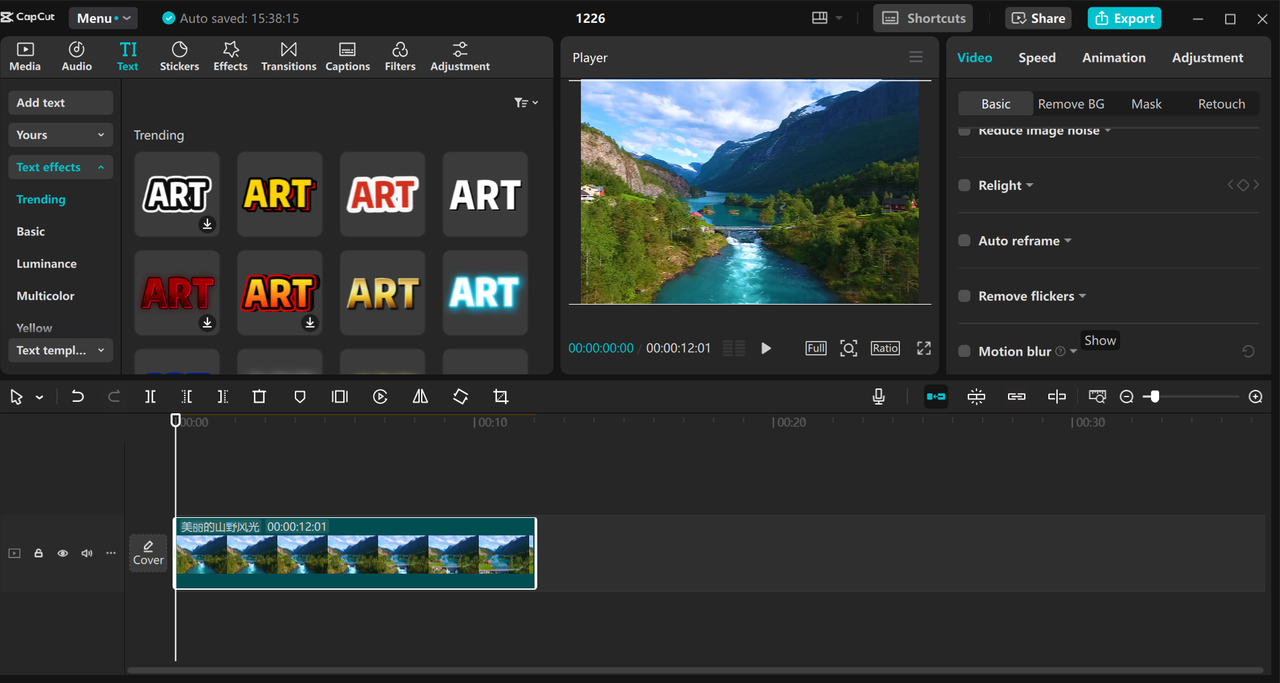Image resolution: width=1280 pixels, height=683 pixels.
Task: Select the Mirror flip icon on the toolbar
Action: pos(420,396)
